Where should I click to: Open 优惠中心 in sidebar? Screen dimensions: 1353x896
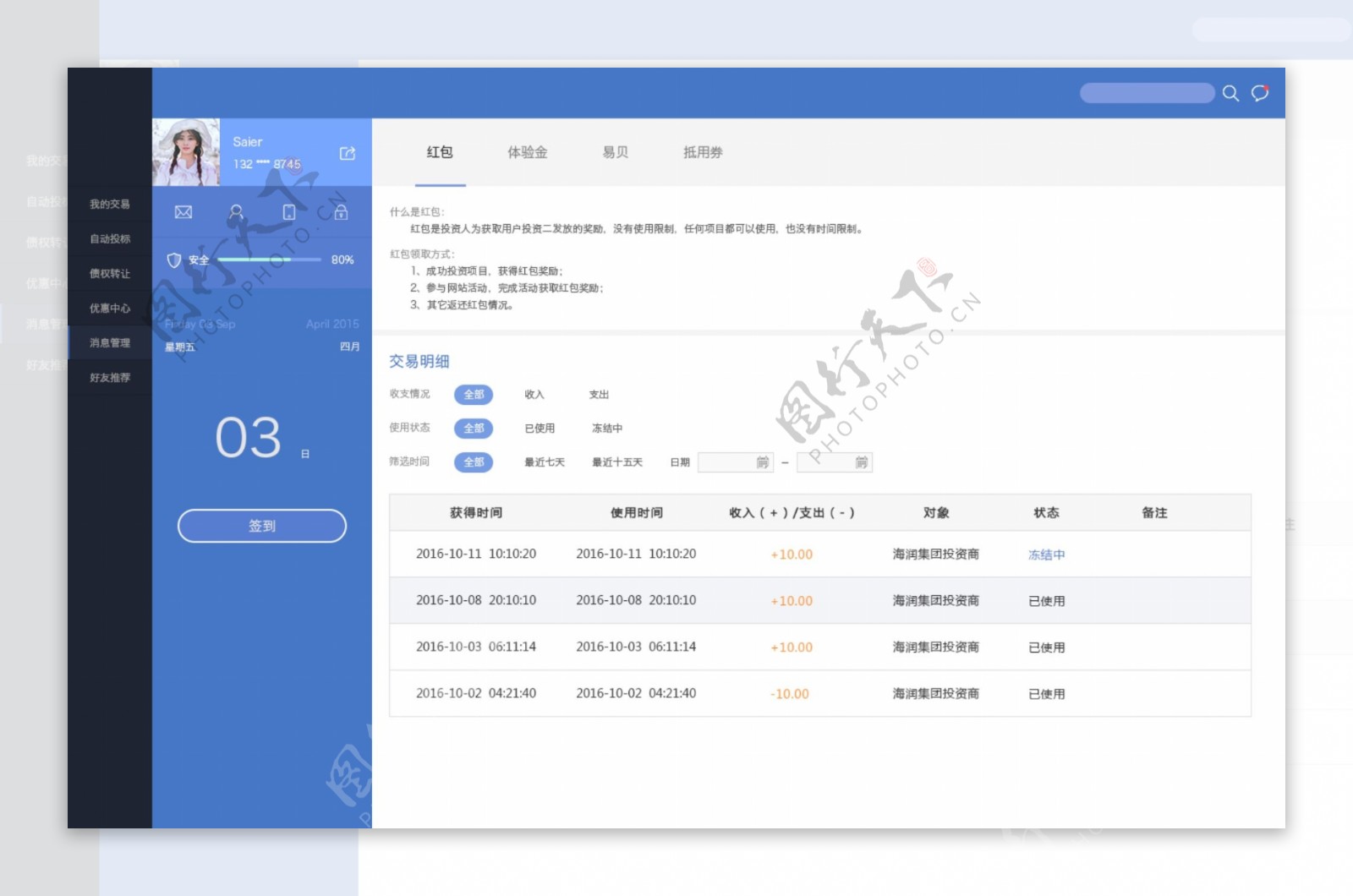[110, 308]
